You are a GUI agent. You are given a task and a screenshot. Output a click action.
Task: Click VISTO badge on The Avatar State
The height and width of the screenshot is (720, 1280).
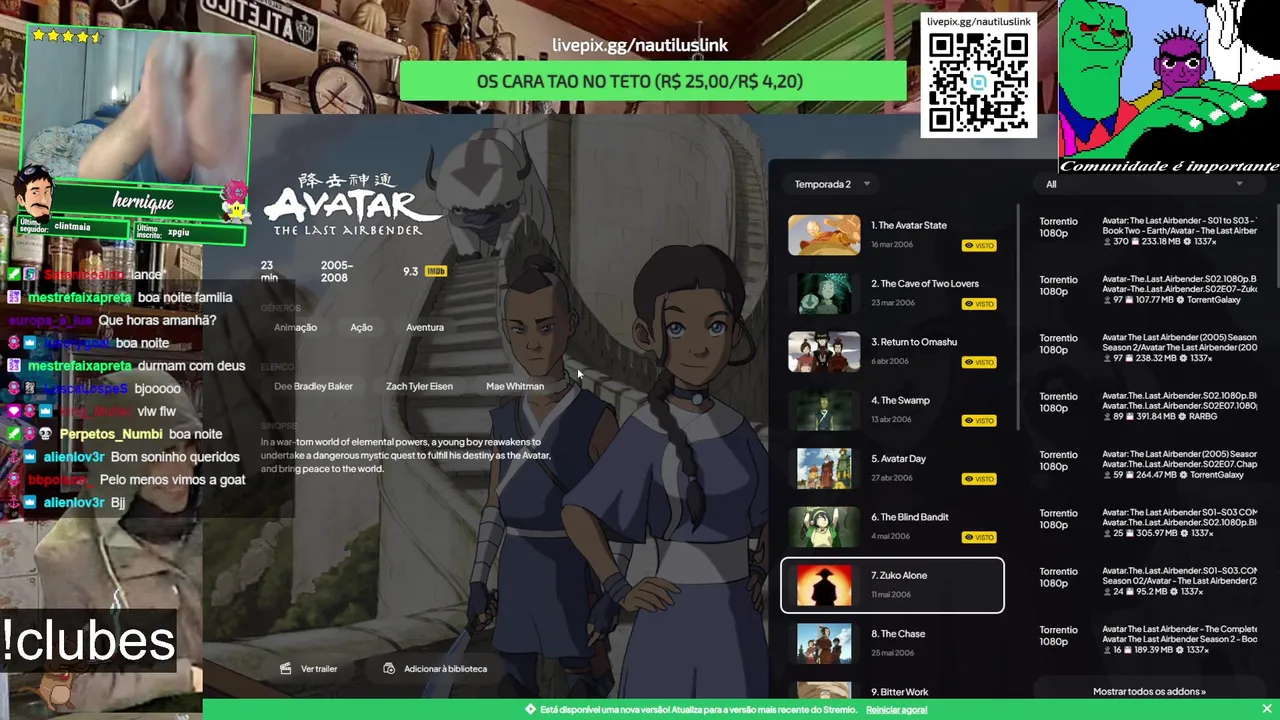979,245
